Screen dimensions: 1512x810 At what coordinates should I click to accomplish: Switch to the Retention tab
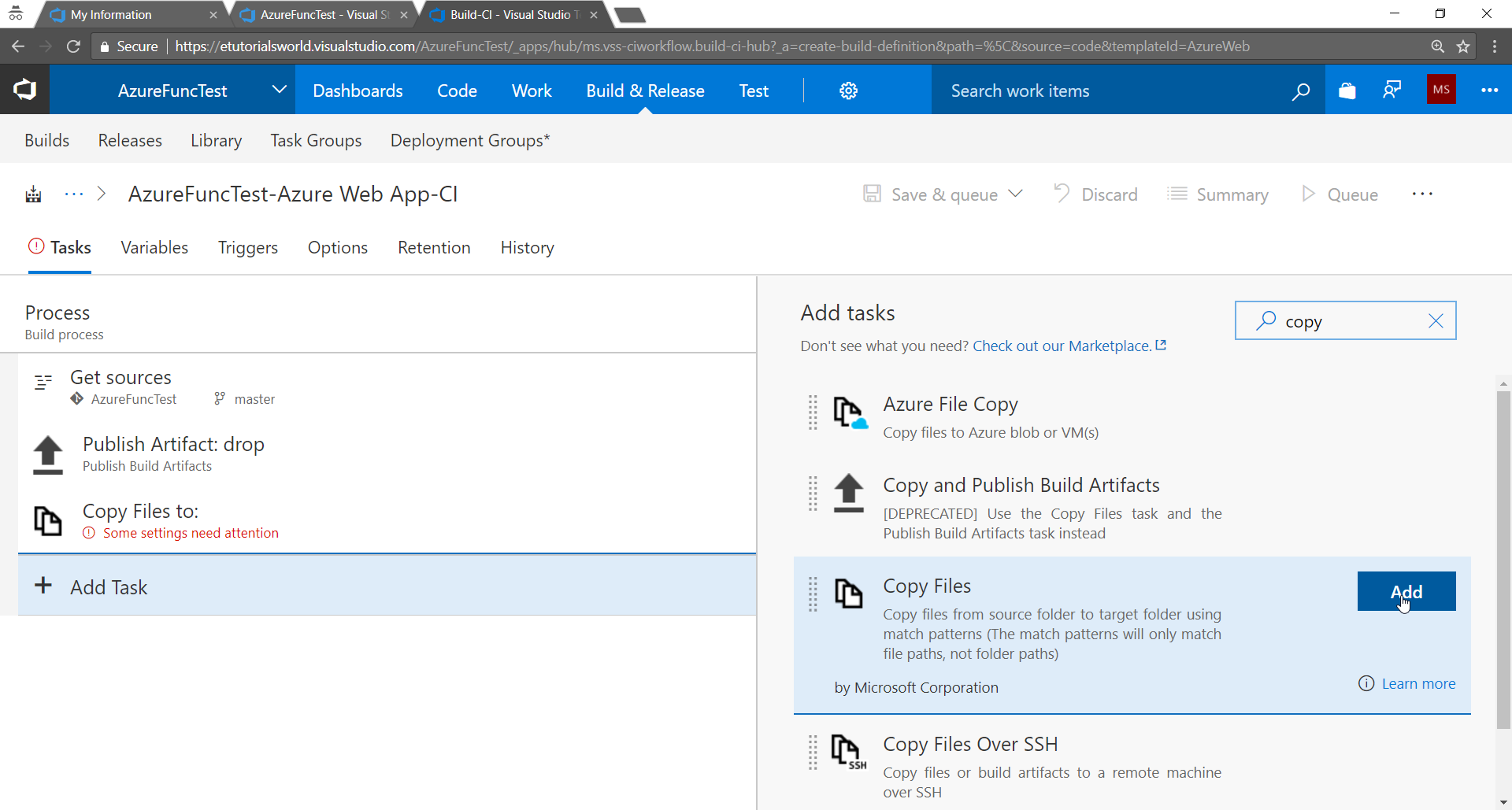[x=434, y=247]
